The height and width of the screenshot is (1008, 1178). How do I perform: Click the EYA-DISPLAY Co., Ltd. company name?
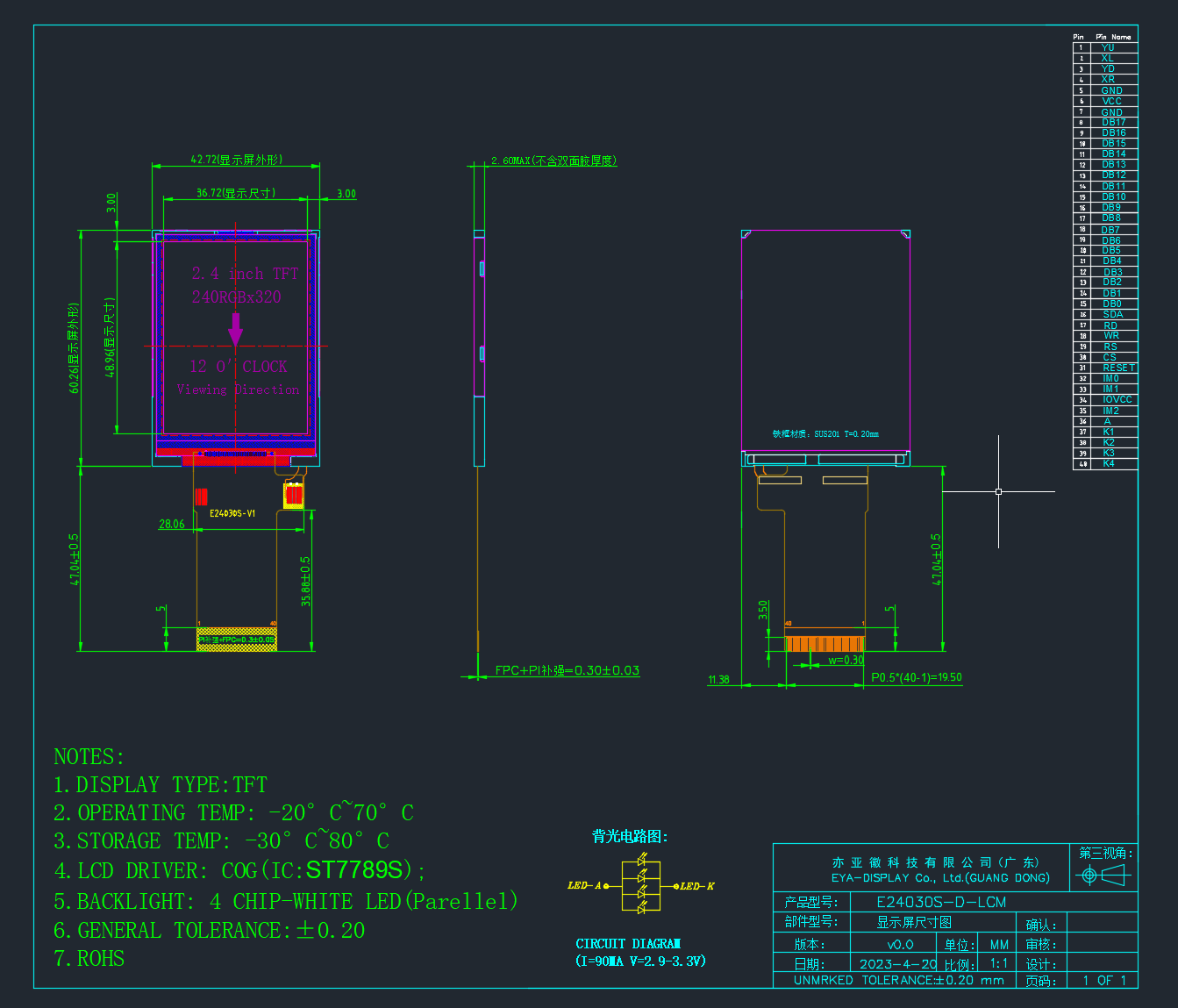(x=940, y=877)
